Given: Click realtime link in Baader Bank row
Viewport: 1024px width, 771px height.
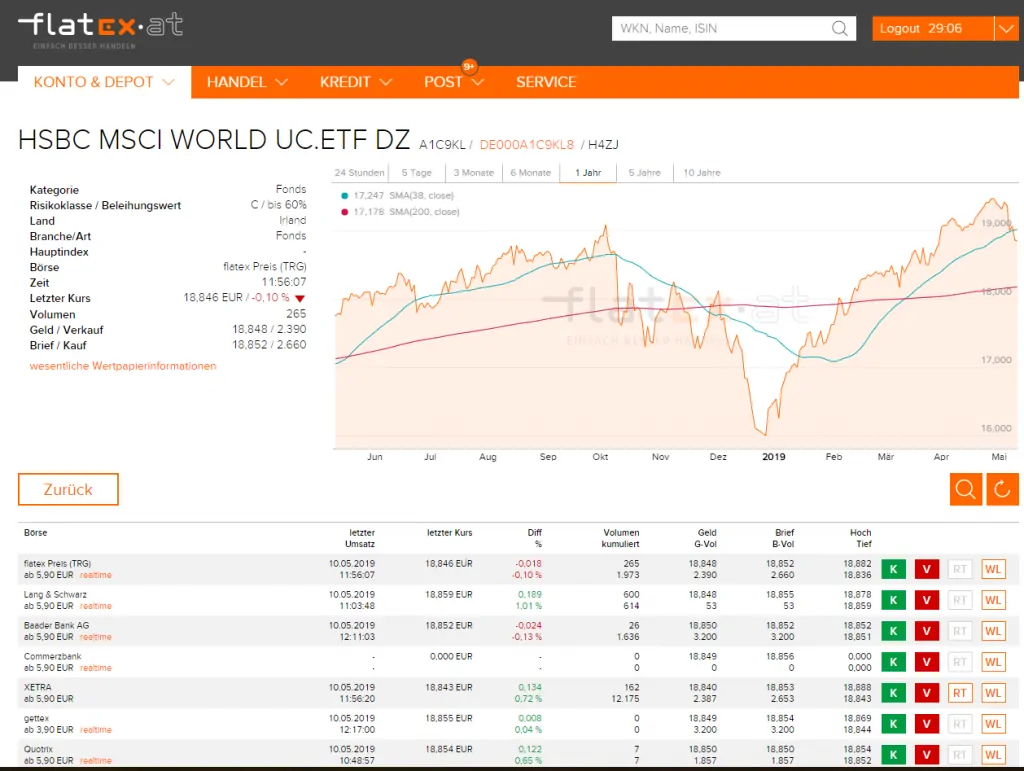Looking at the screenshot, I should 96,637.
